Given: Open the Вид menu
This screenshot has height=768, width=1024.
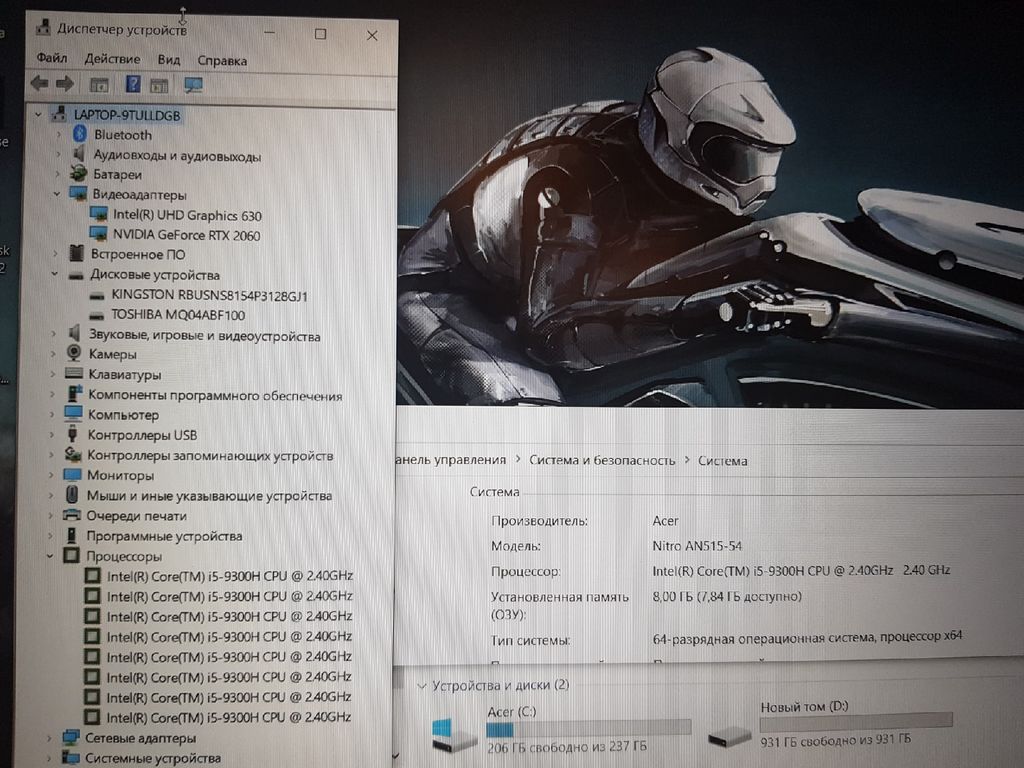Looking at the screenshot, I should pyautogui.click(x=168, y=60).
